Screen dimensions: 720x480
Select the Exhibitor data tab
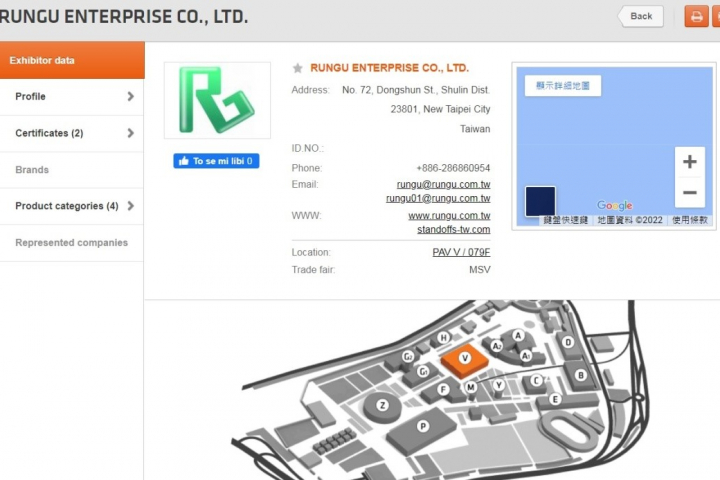point(72,60)
